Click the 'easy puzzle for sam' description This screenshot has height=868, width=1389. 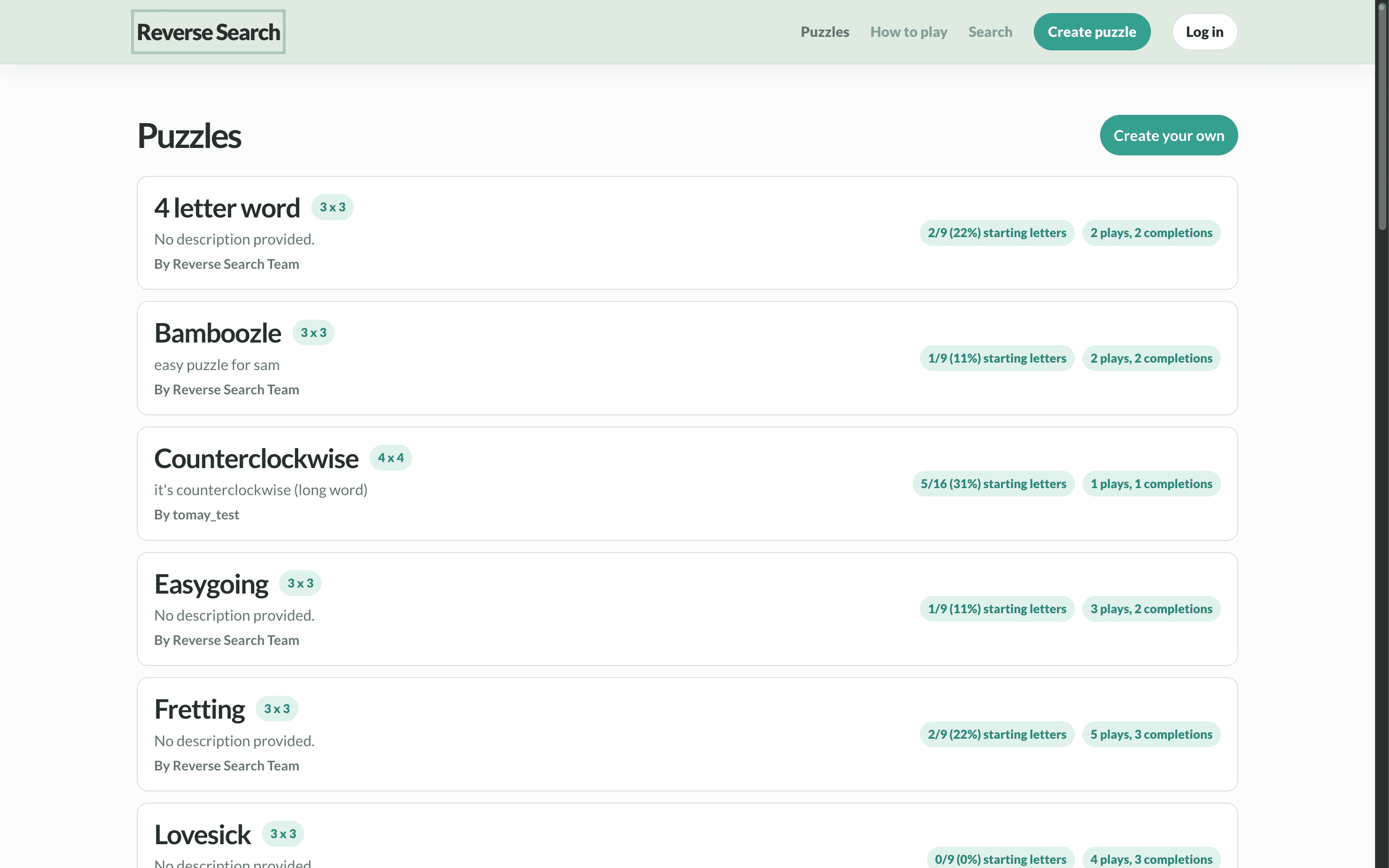point(217,365)
